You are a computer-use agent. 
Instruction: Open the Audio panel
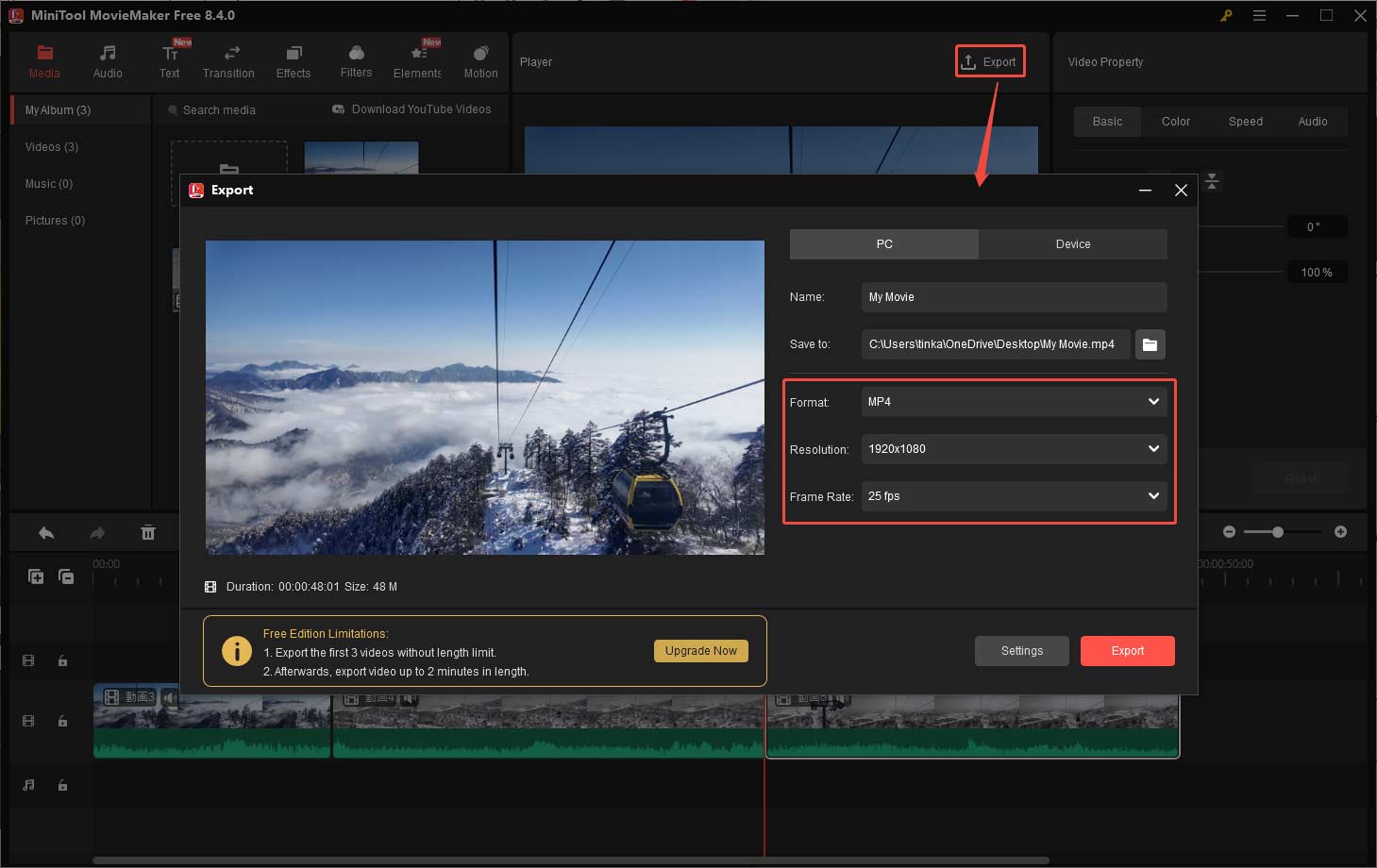tap(107, 61)
